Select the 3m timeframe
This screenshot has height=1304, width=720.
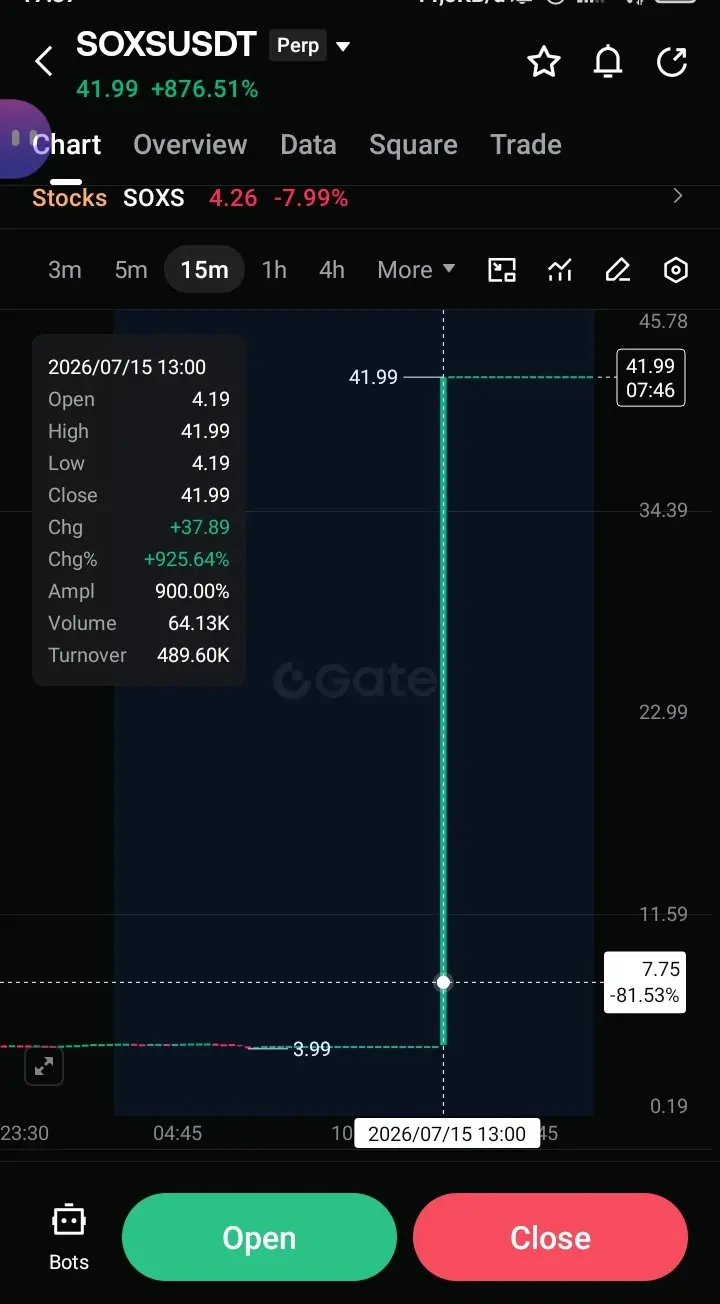65,270
